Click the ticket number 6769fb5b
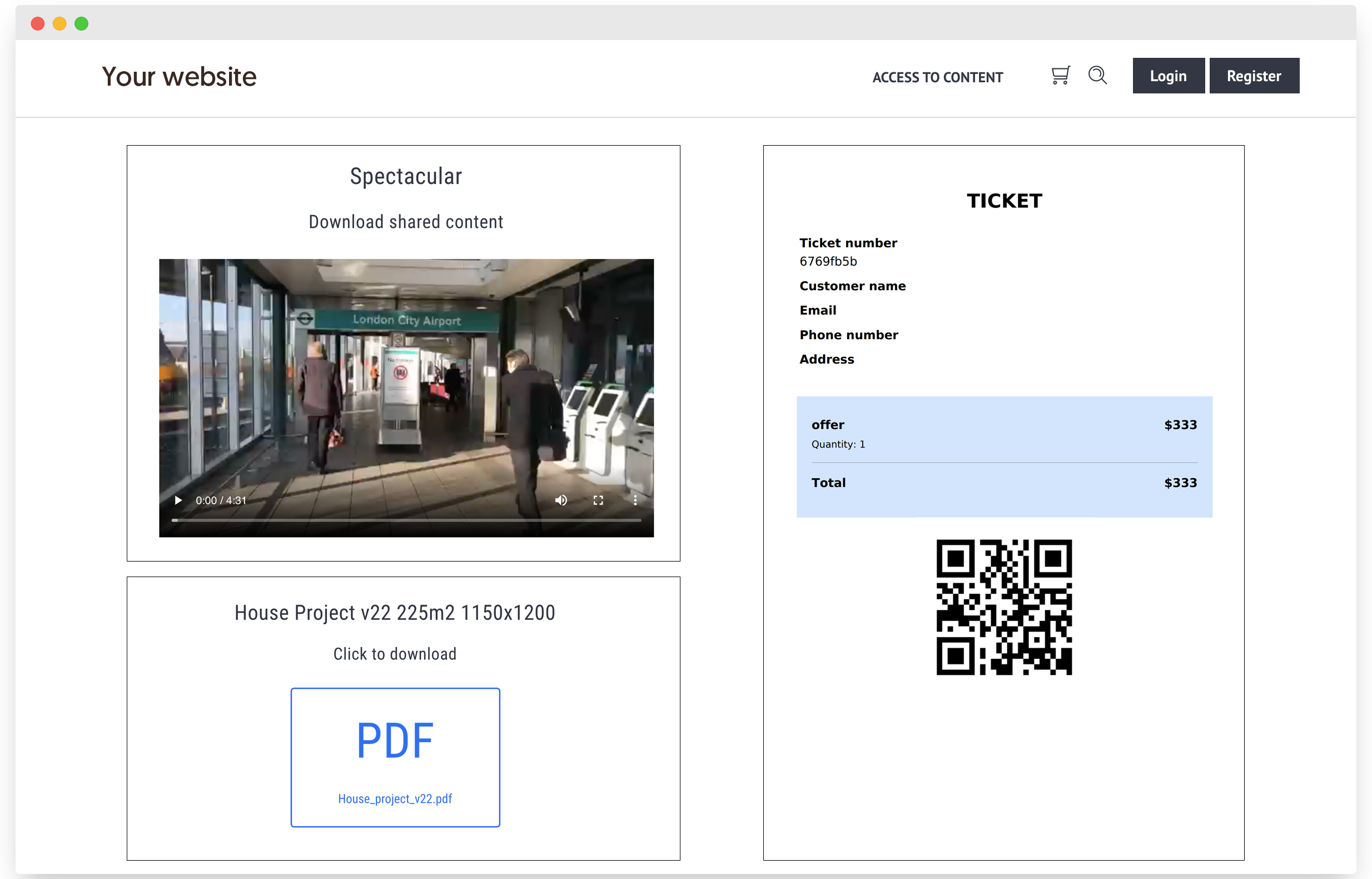The image size is (1372, 879). pyautogui.click(x=828, y=261)
